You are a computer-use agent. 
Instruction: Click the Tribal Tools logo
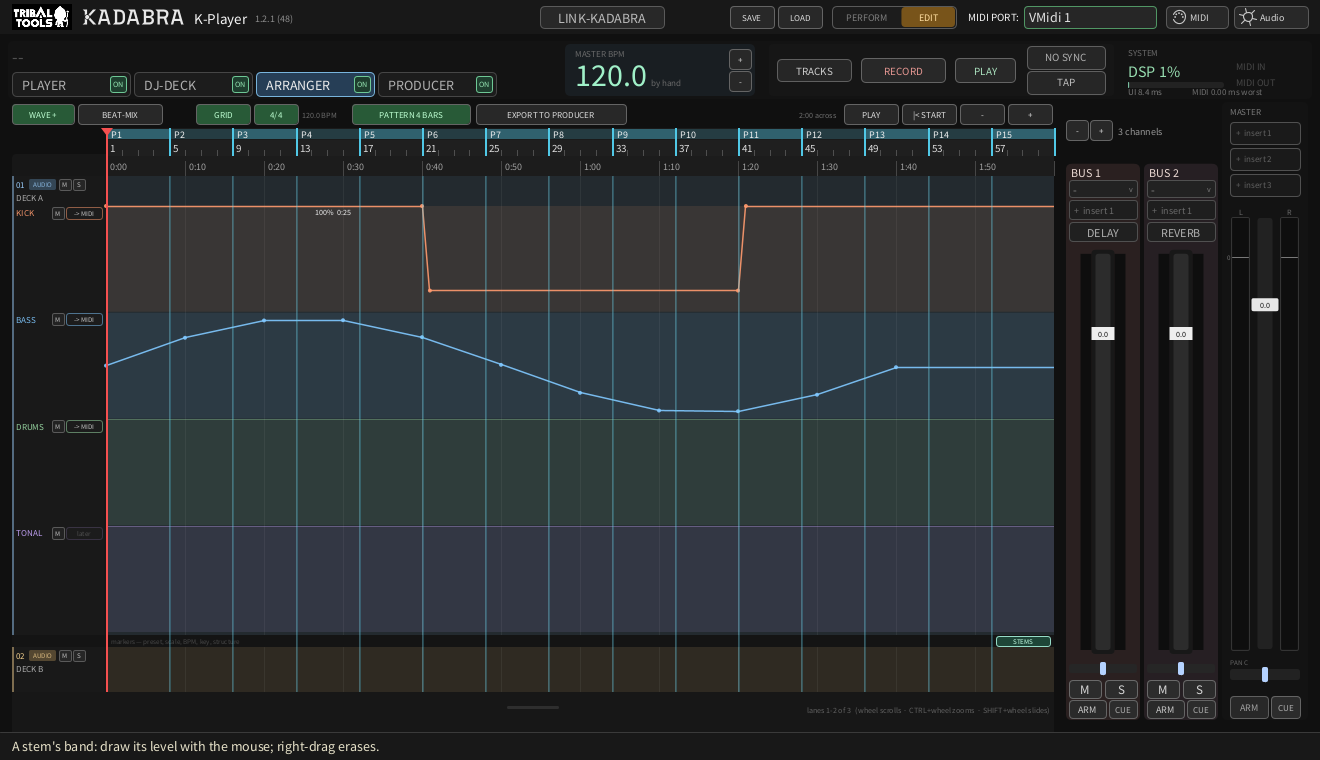click(41, 17)
